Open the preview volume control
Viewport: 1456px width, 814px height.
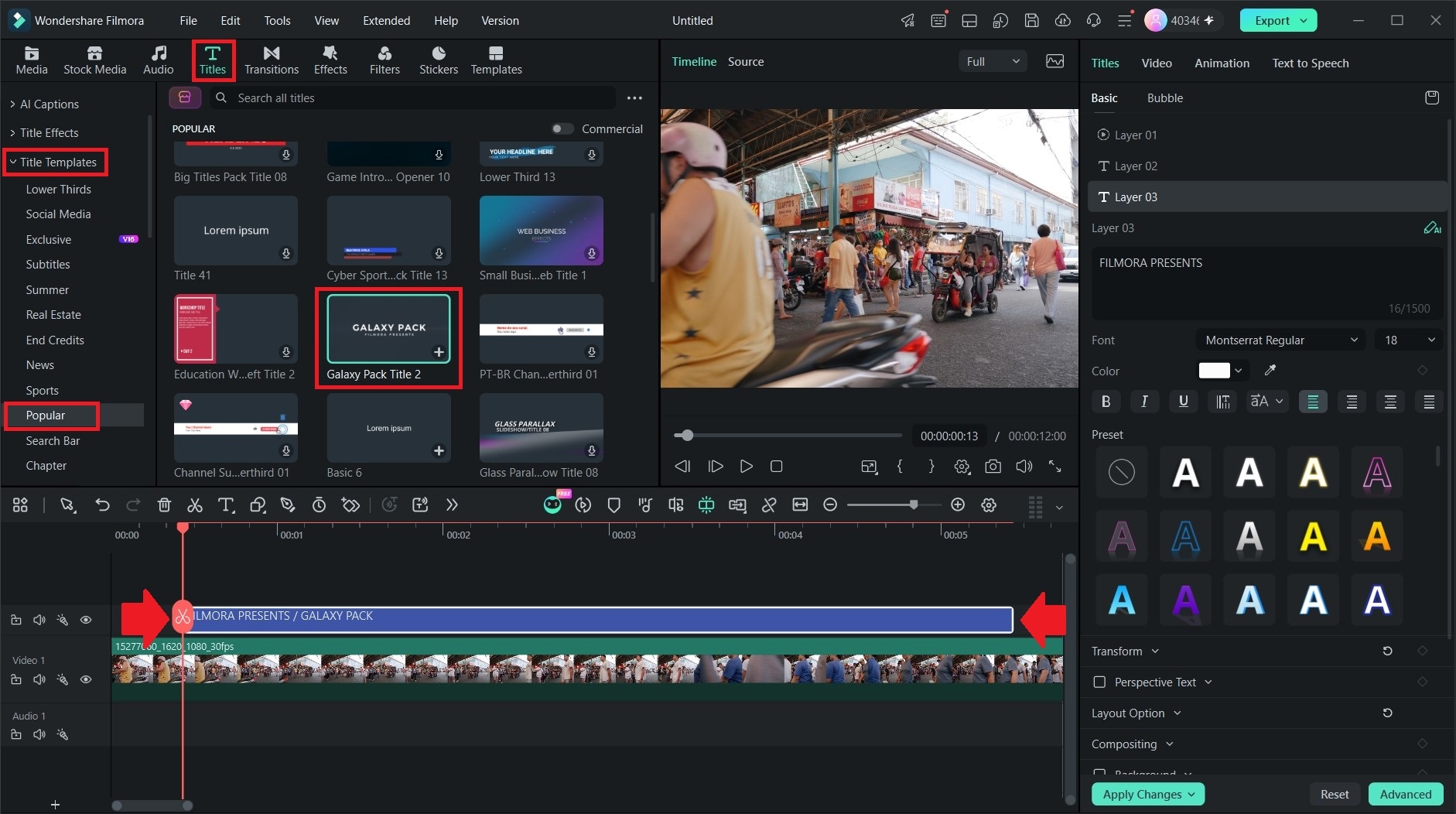(1024, 467)
